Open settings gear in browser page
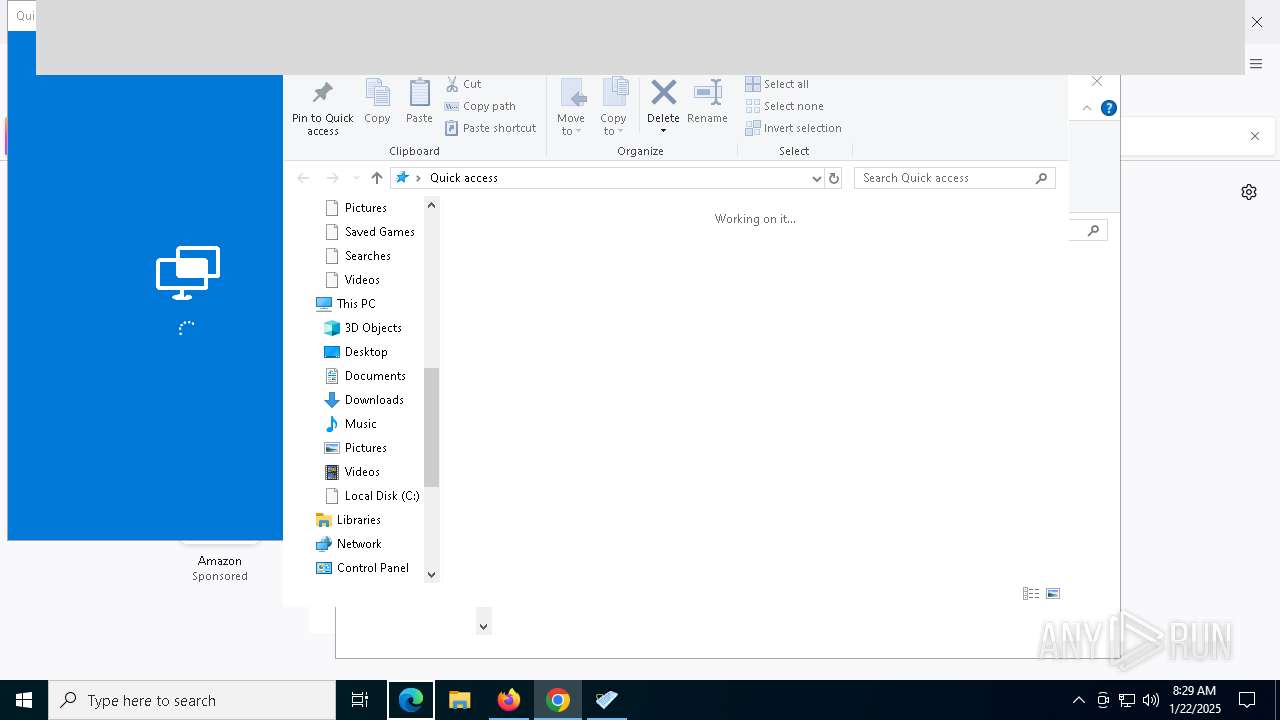Image resolution: width=1280 pixels, height=720 pixels. (1249, 192)
